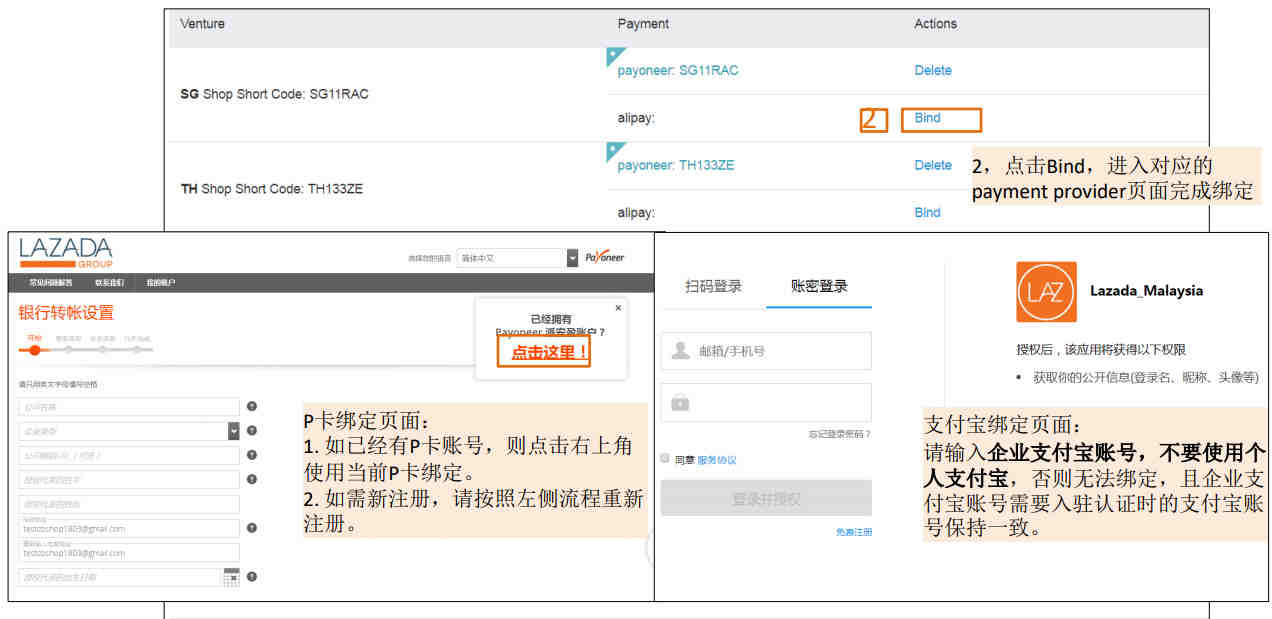Viewport: 1272px width, 619px height.
Task: Expand the business type dropdown in Payoneer form
Action: coord(234,431)
